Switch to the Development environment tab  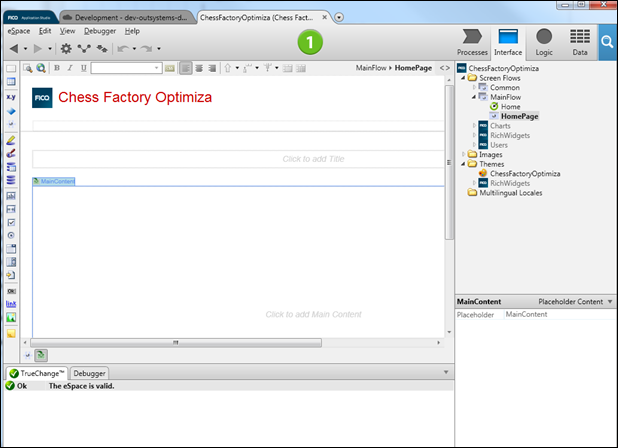[x=127, y=17]
